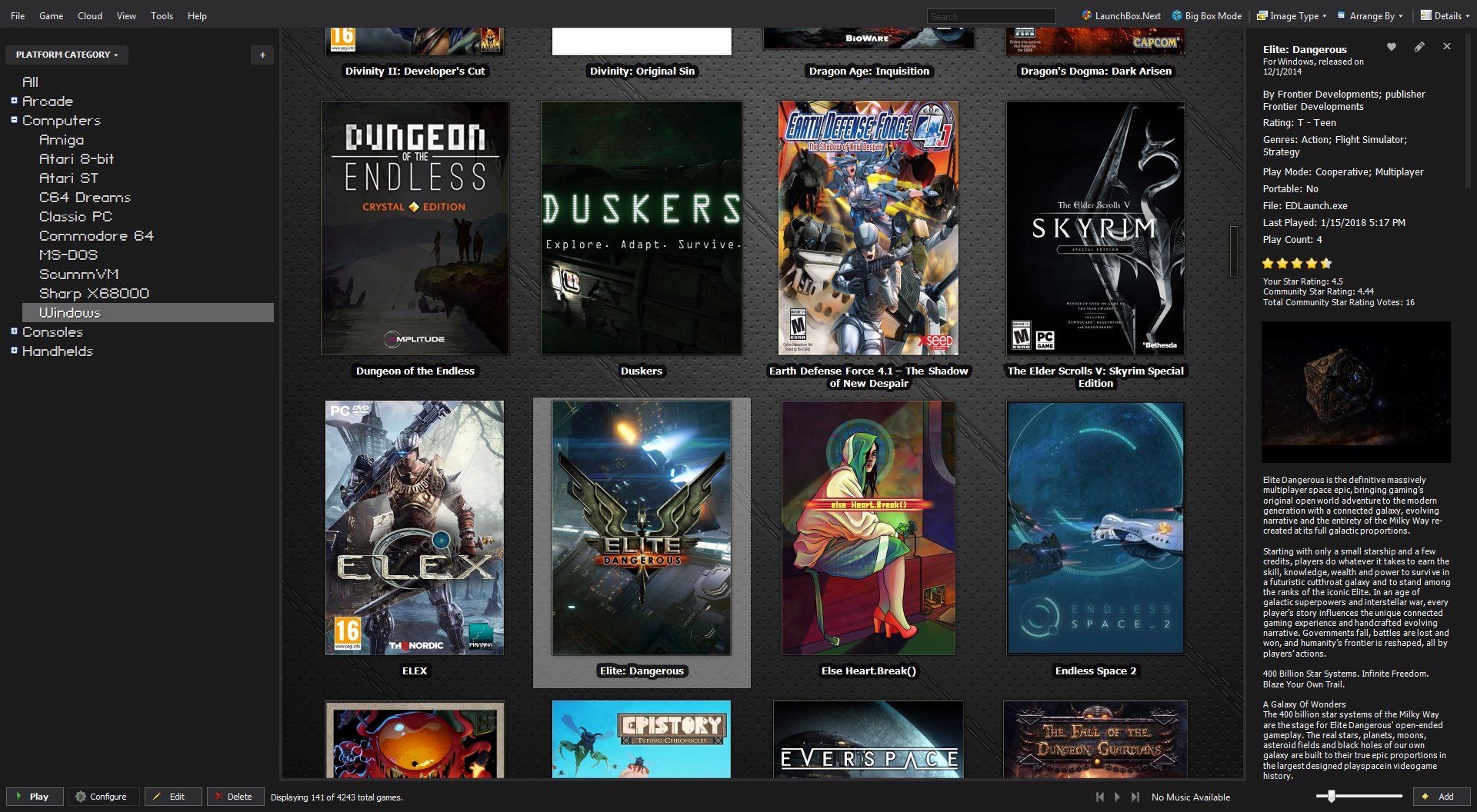Close the game details panel

click(1447, 47)
